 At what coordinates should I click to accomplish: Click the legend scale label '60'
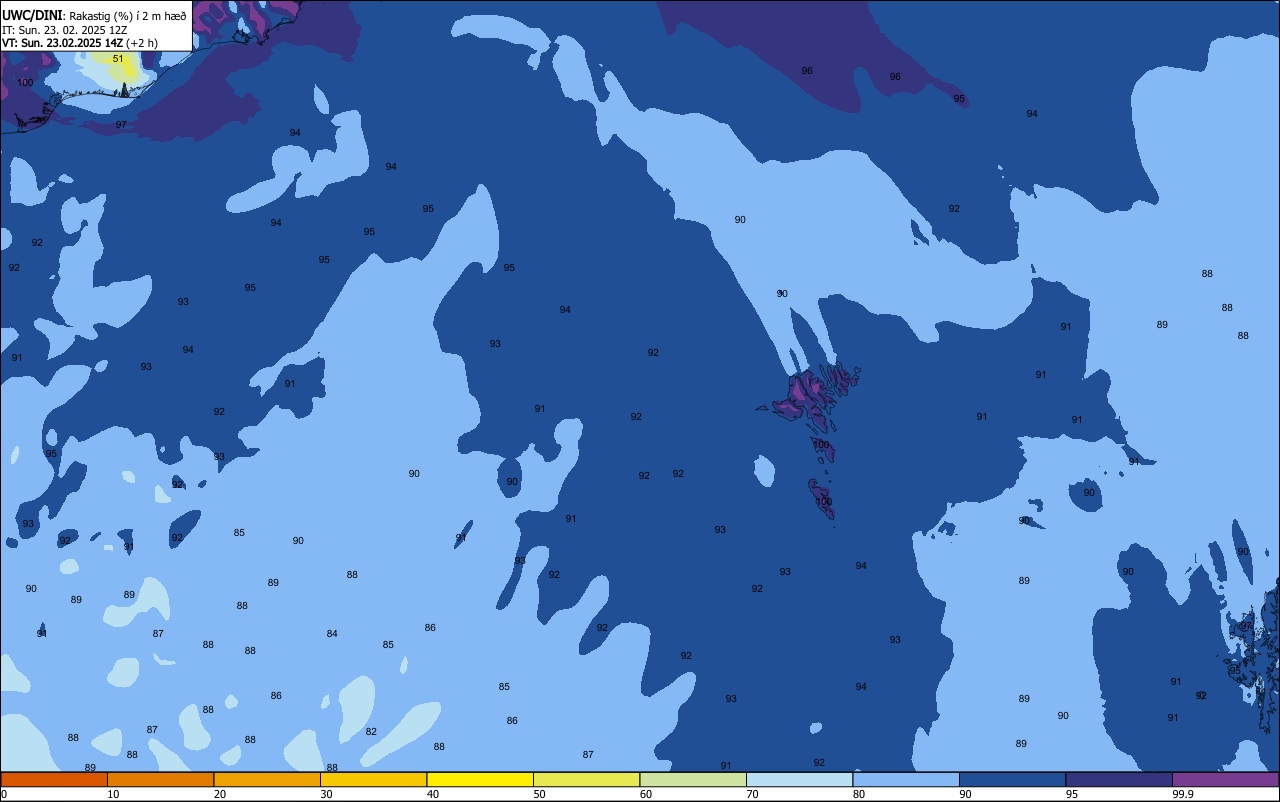coord(646,794)
